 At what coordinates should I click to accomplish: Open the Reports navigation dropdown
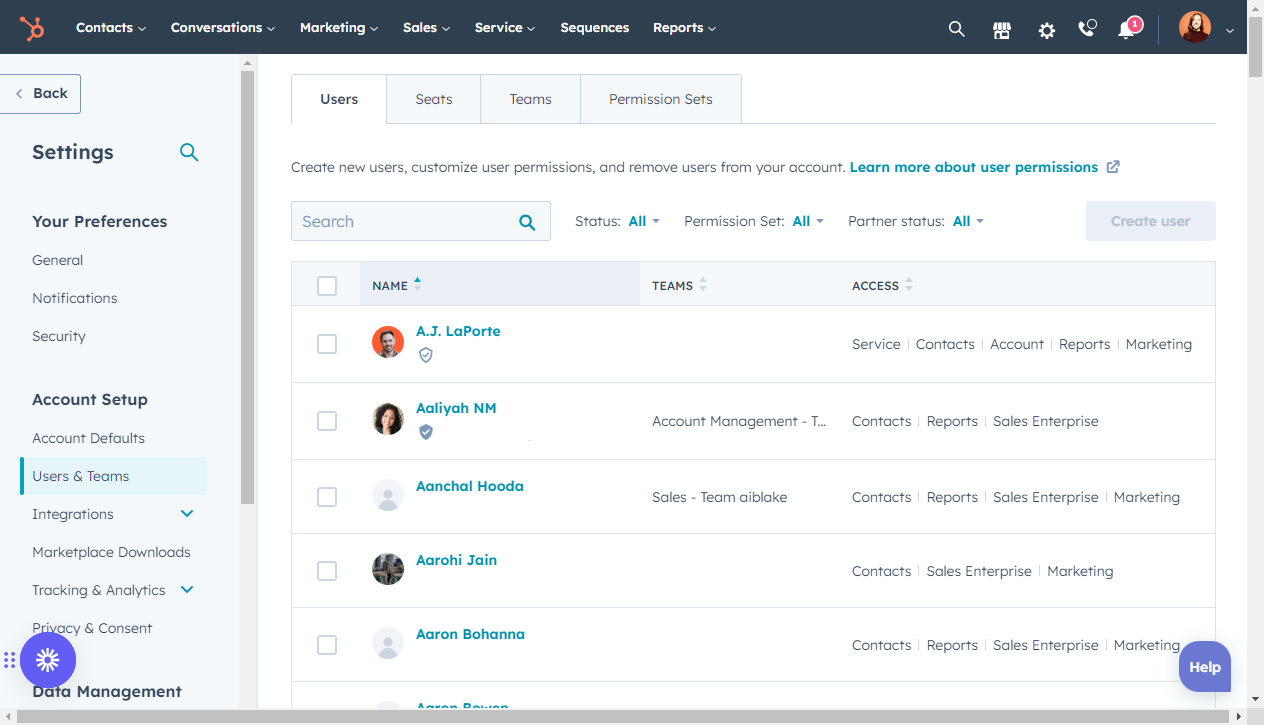pos(684,28)
